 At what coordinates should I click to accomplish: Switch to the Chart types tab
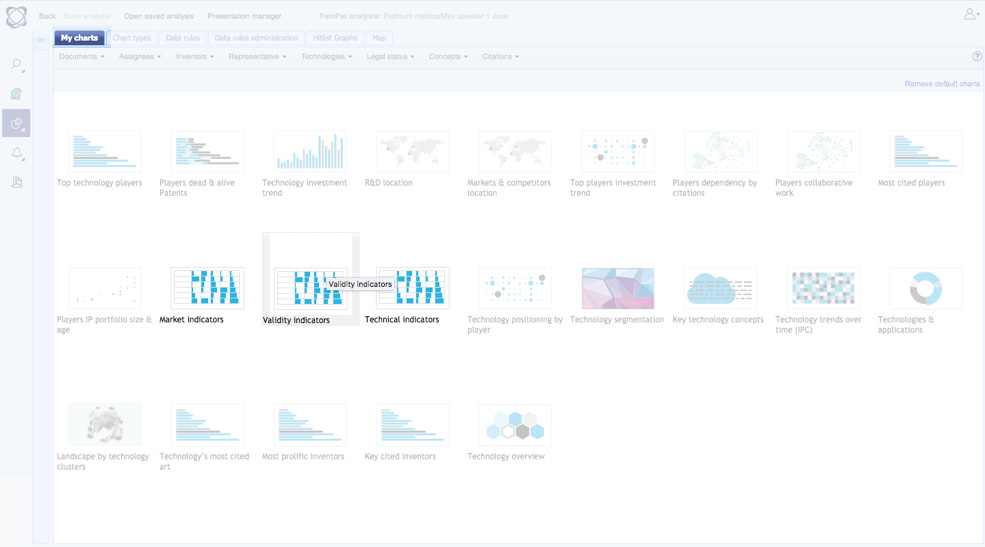point(132,38)
